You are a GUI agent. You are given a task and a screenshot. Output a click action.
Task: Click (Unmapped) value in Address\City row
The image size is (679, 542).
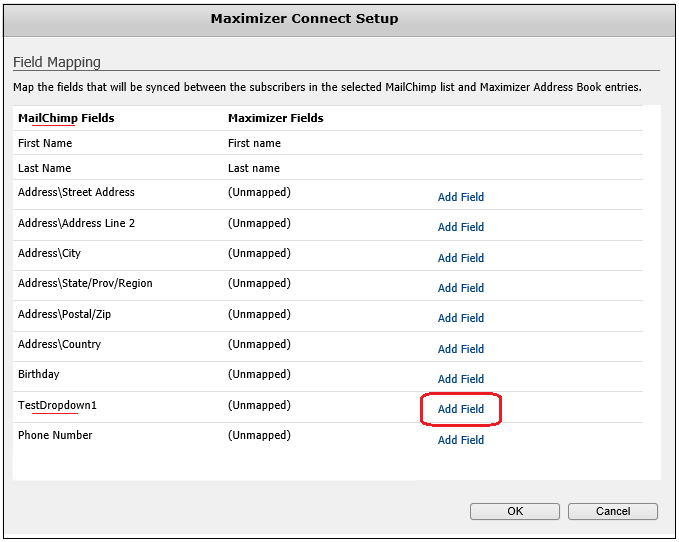pos(259,253)
